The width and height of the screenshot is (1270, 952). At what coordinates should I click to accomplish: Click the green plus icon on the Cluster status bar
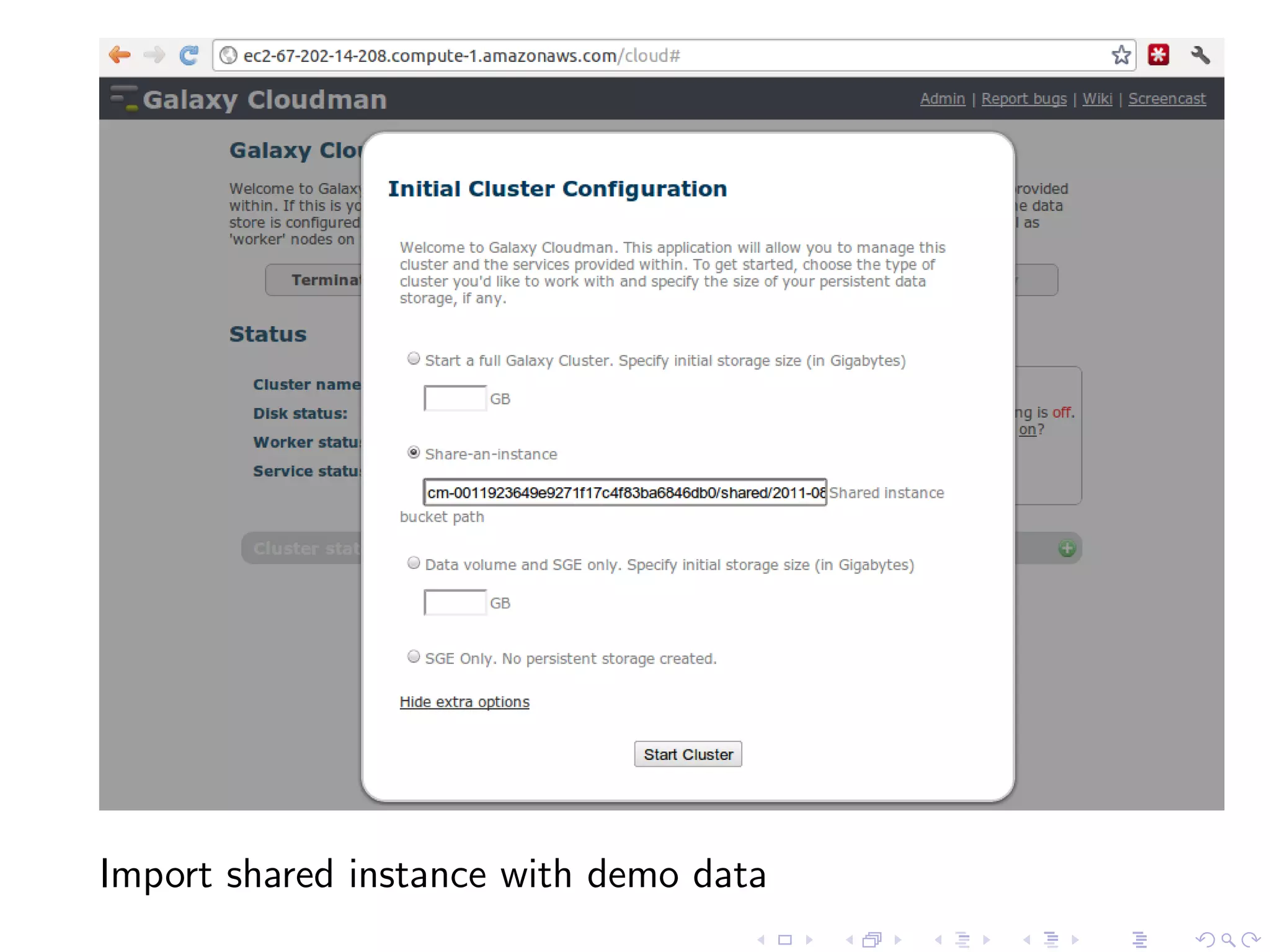click(1067, 548)
